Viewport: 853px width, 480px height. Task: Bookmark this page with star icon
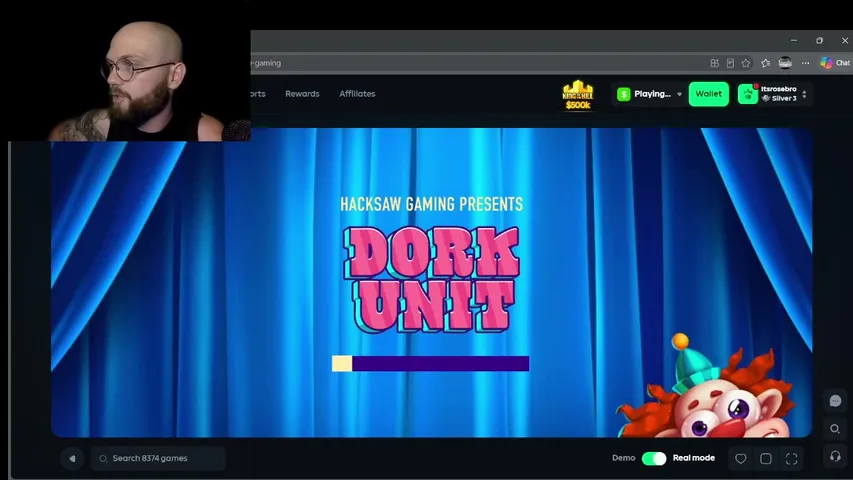click(x=746, y=63)
